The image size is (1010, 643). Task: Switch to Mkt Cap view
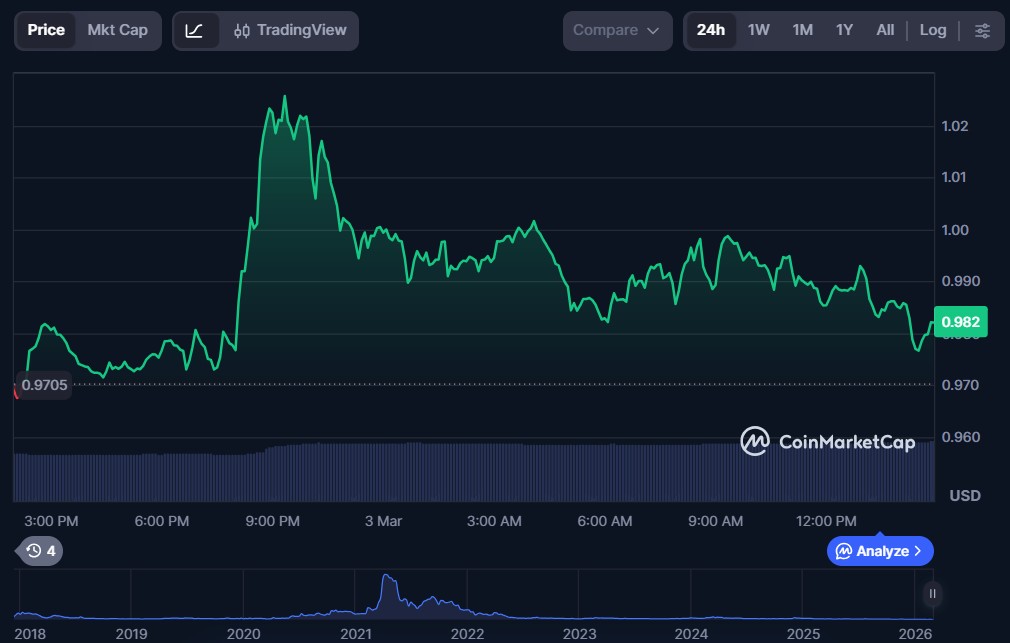117,30
